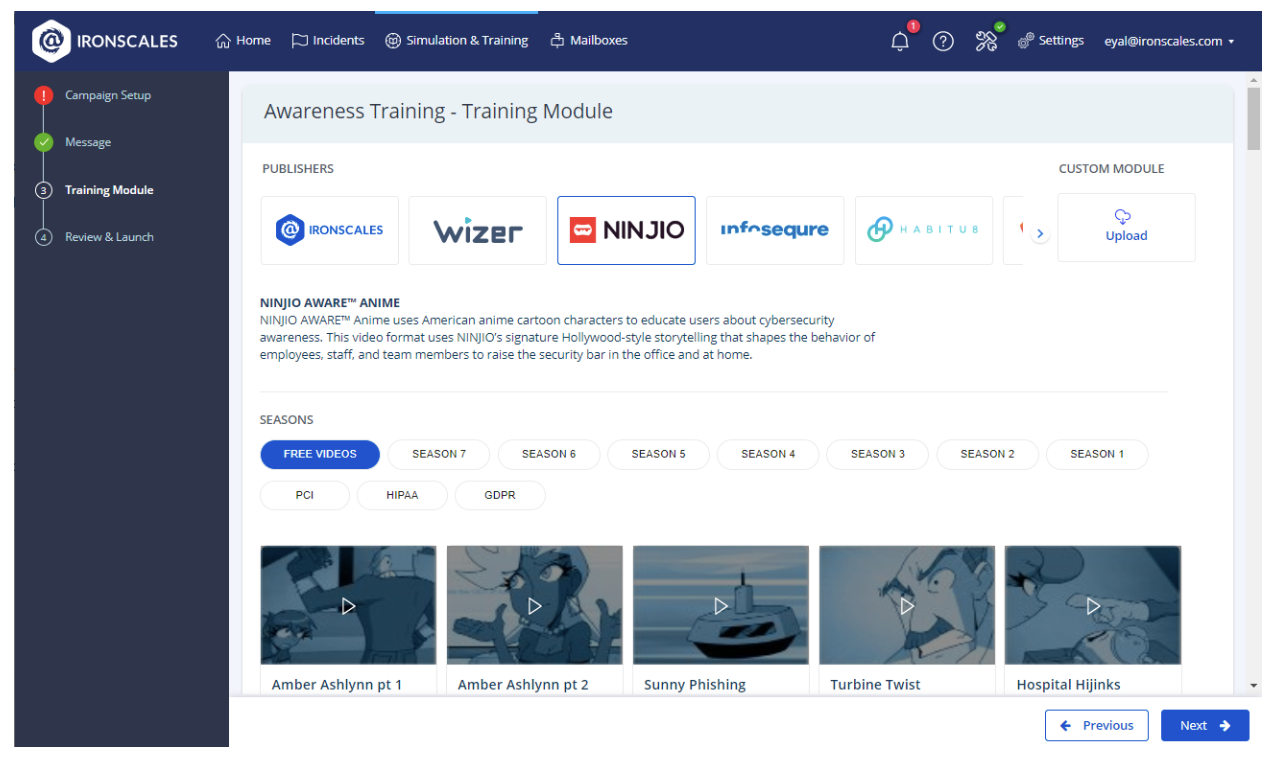Click the IRONSCALES logo in top-left
1278x768 pixels.
click(105, 41)
